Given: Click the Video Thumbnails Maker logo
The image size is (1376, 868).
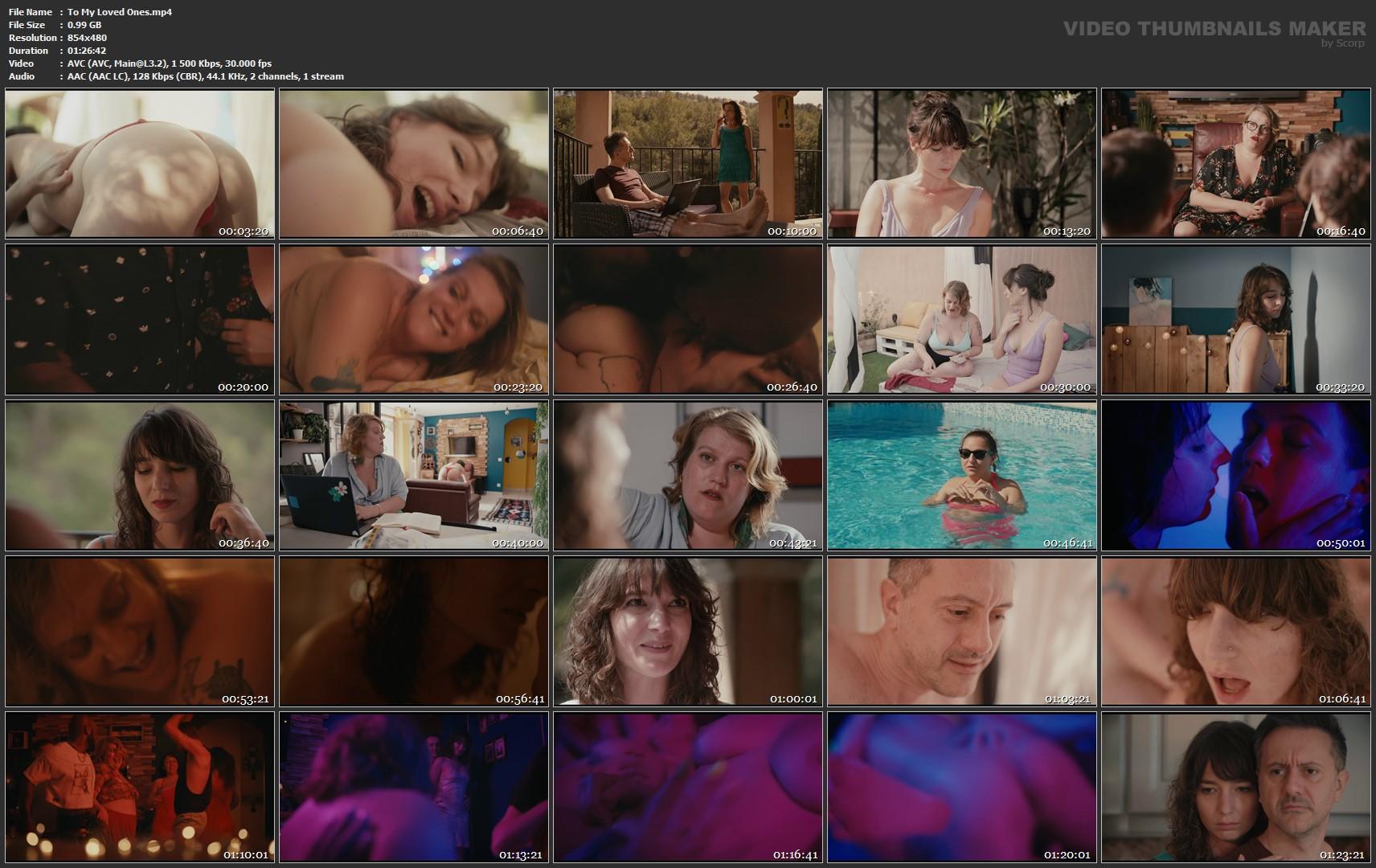Looking at the screenshot, I should (x=1214, y=28).
